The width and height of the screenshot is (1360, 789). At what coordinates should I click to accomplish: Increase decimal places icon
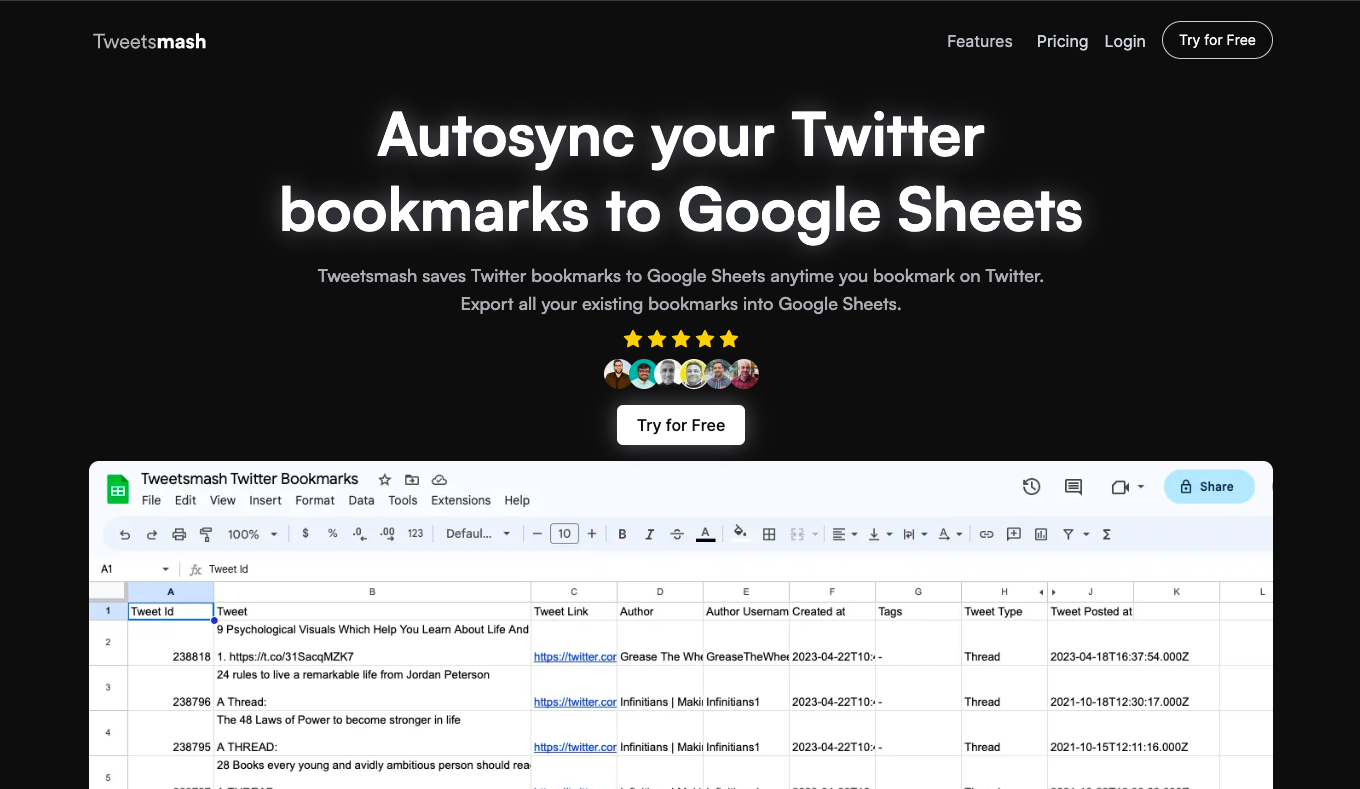point(388,534)
